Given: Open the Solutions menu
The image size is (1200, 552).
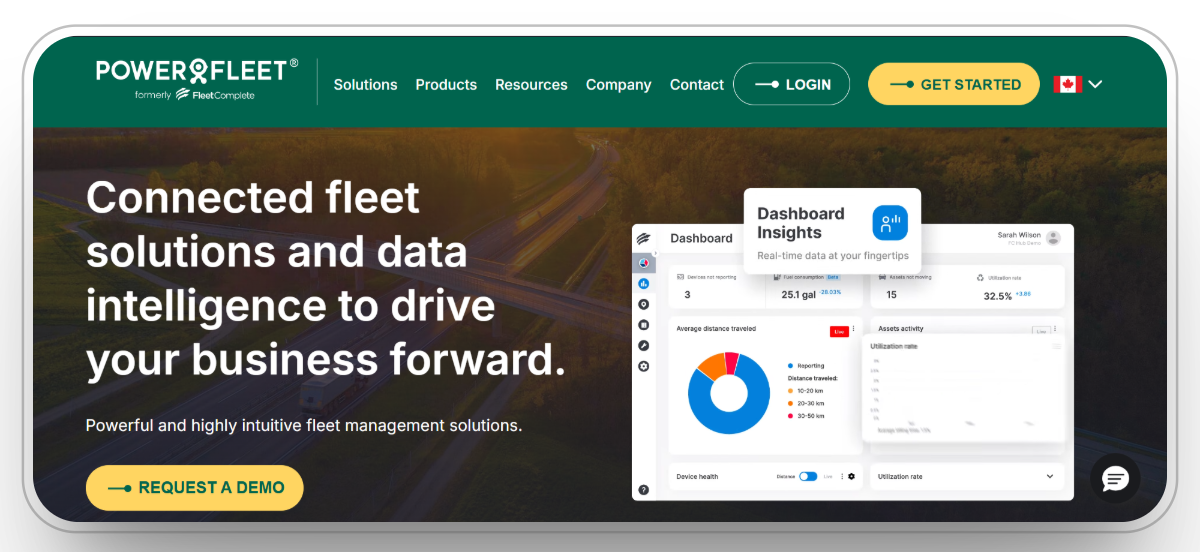Looking at the screenshot, I should click(x=365, y=85).
